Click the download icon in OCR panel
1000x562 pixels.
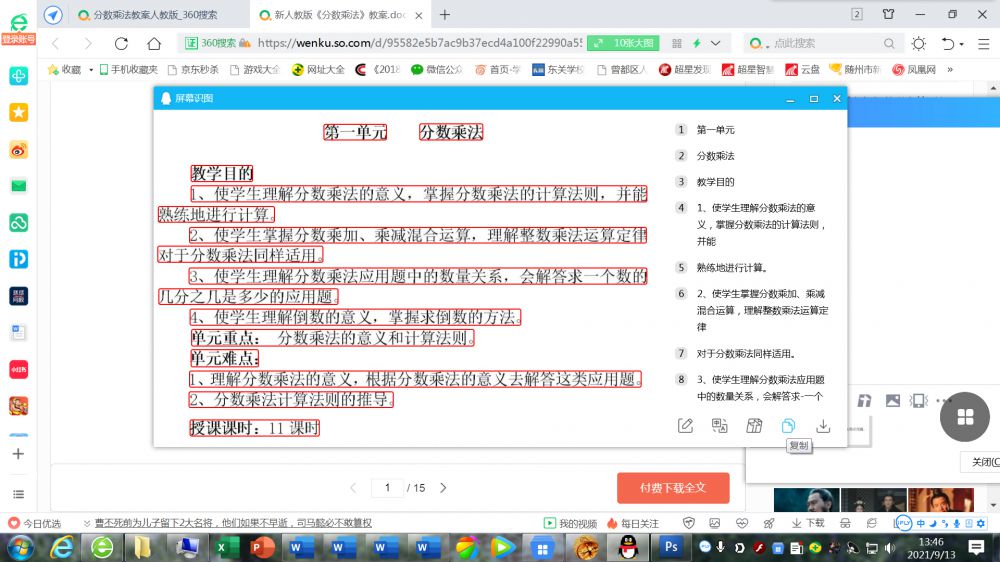coord(823,426)
